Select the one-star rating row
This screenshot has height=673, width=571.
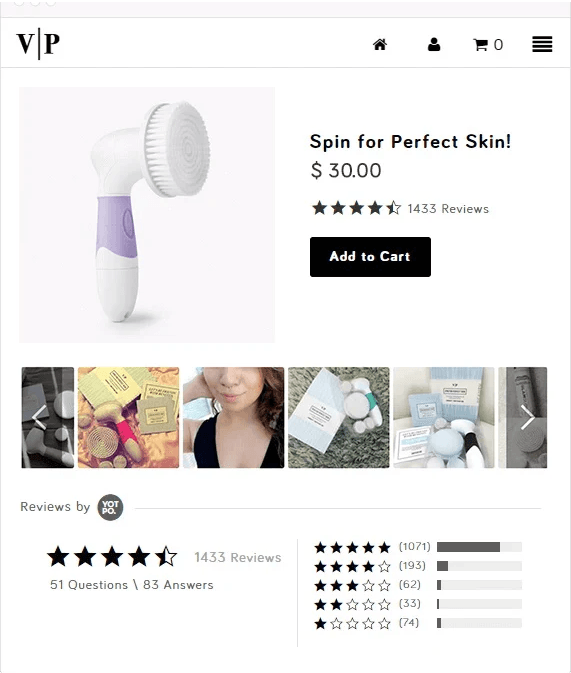tap(418, 623)
